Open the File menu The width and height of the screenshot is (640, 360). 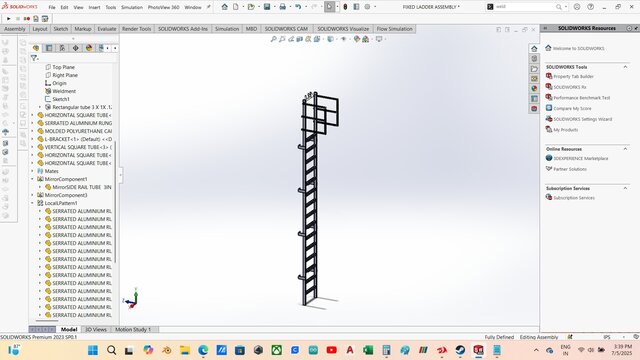(x=52, y=7)
